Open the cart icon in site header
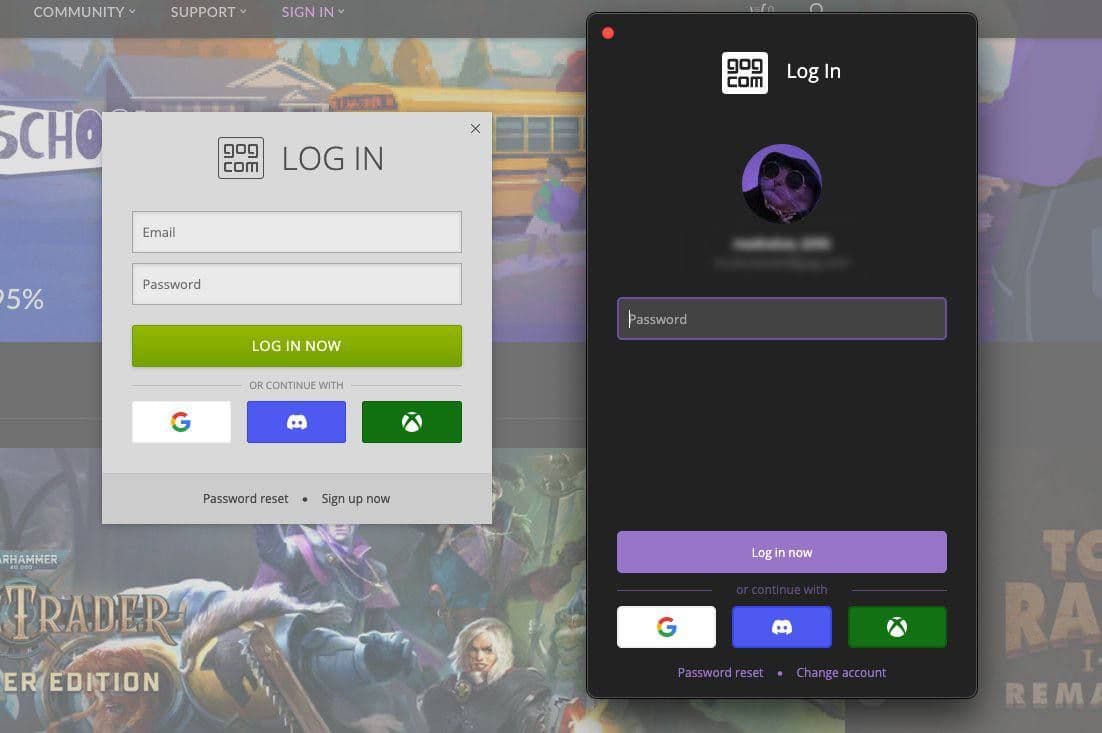 coord(761,10)
